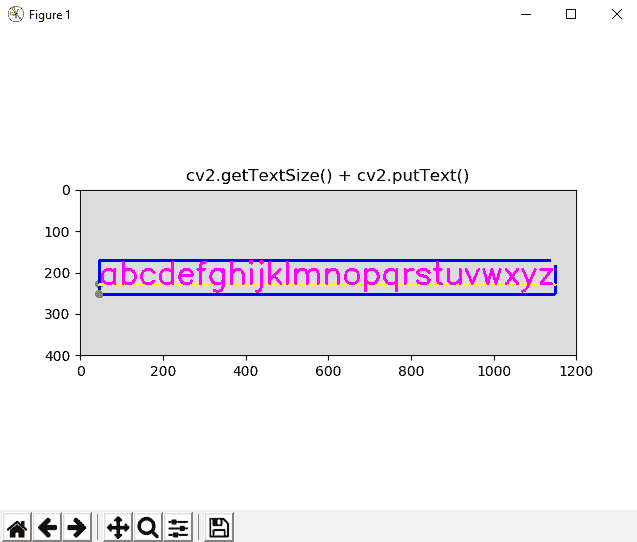Screen dimensions: 637x542
Task: Maximize the Figure 1 window
Action: 570,14
